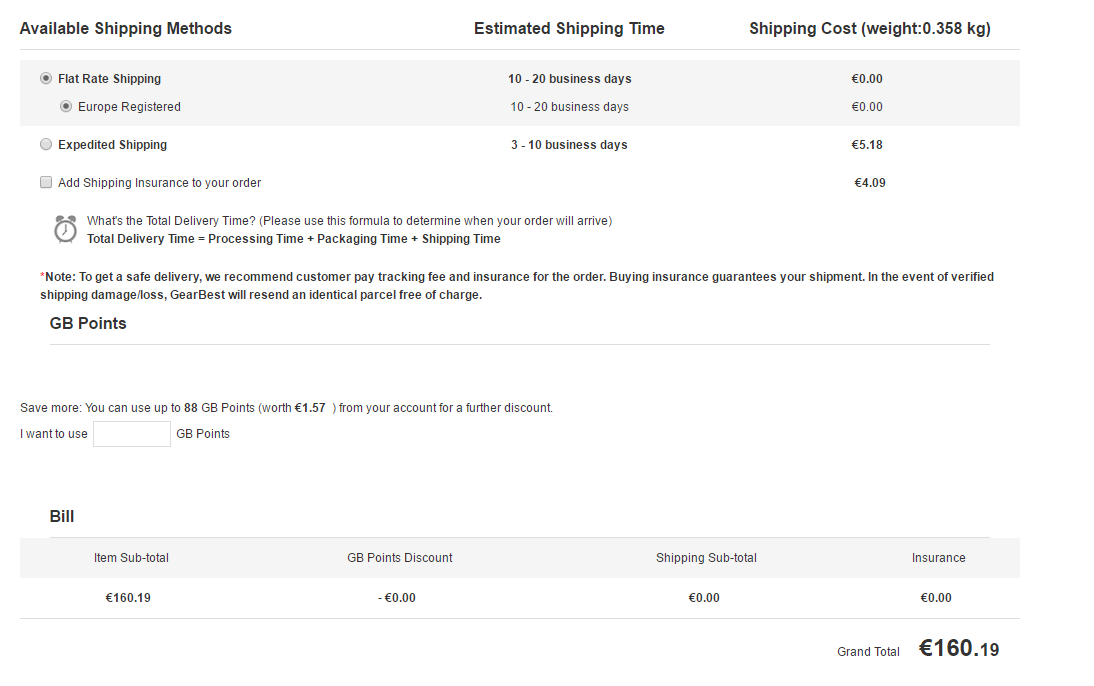Click the Estimated Shipping Time column header
Screen dimensions: 1094x686
point(569,29)
